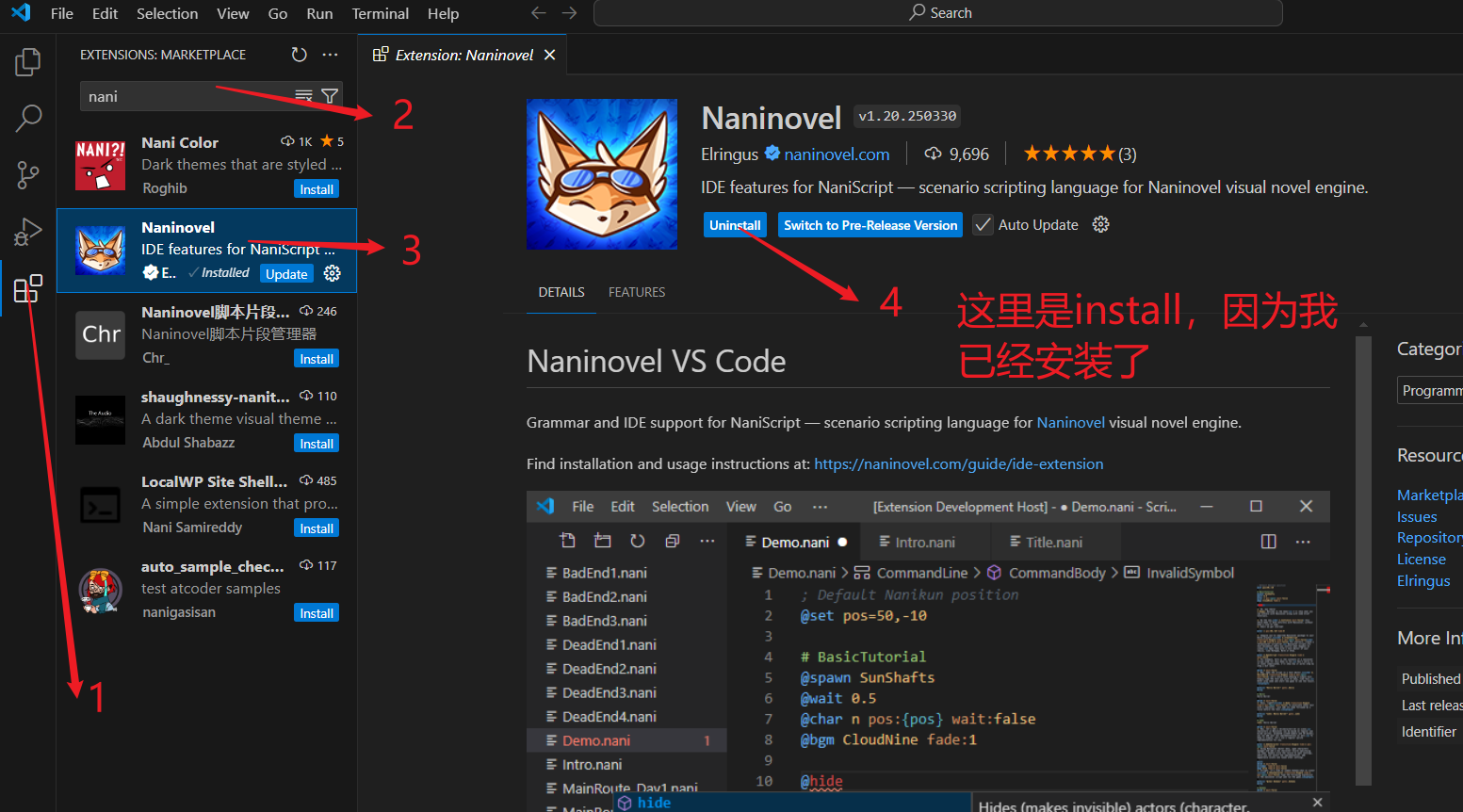
Task: Select the Extension: Naninovel editor tab
Action: (463, 55)
